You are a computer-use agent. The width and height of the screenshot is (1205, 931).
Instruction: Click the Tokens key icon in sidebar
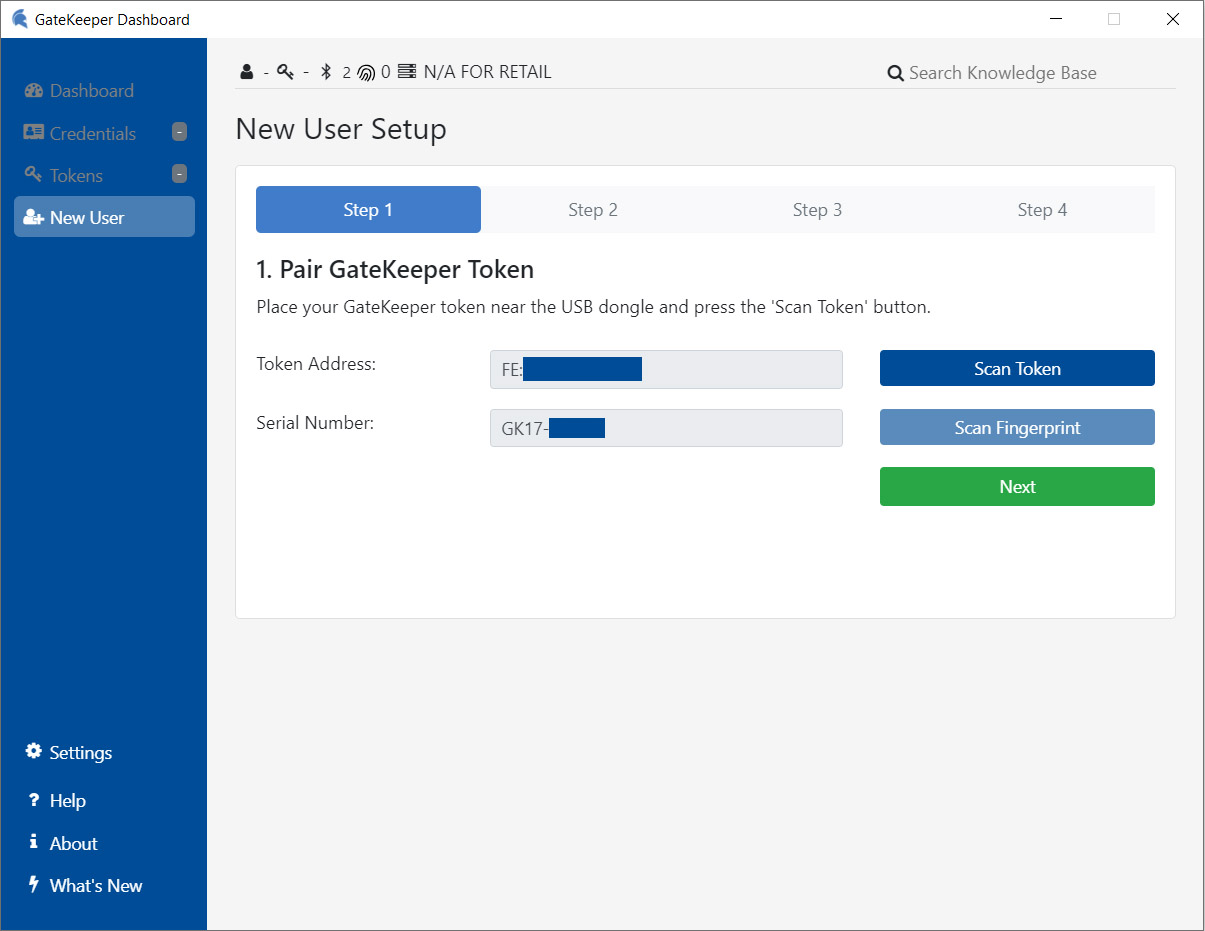33,174
